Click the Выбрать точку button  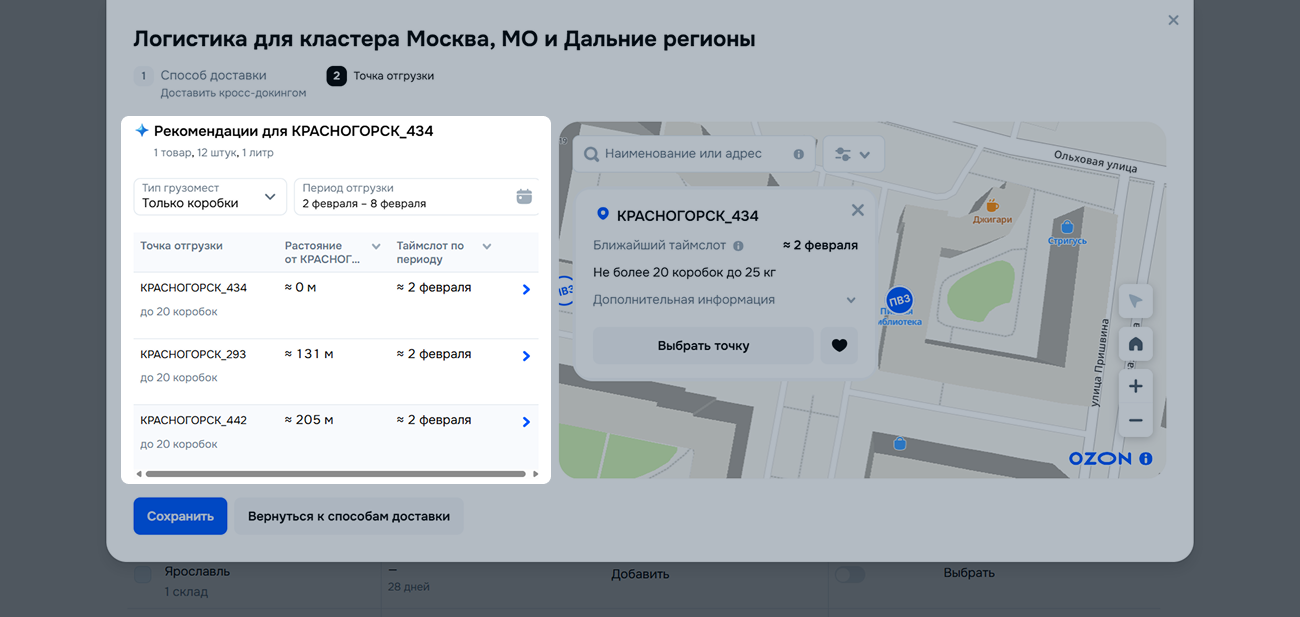coord(703,346)
